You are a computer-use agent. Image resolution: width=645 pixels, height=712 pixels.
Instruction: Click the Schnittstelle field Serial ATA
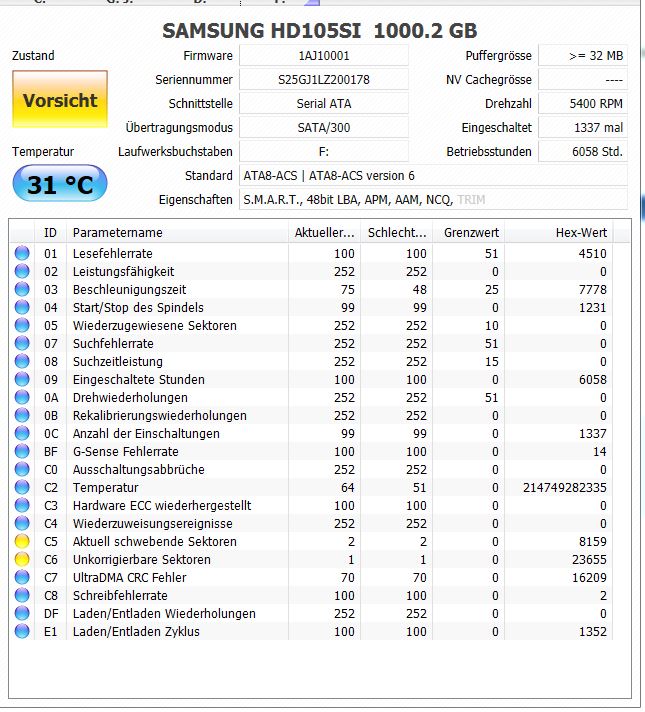click(323, 104)
